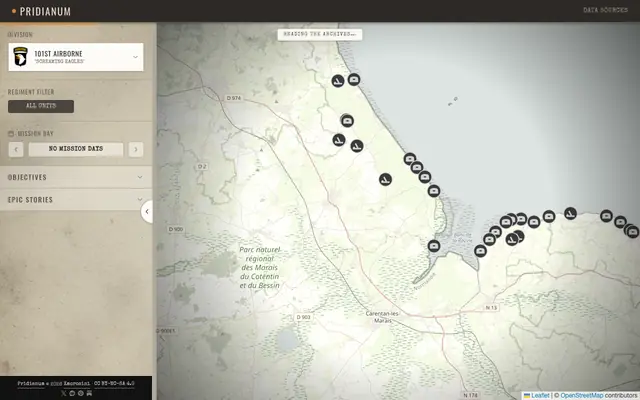Expand the Epic Stories section
This screenshot has width=640, height=400.
pos(76,200)
